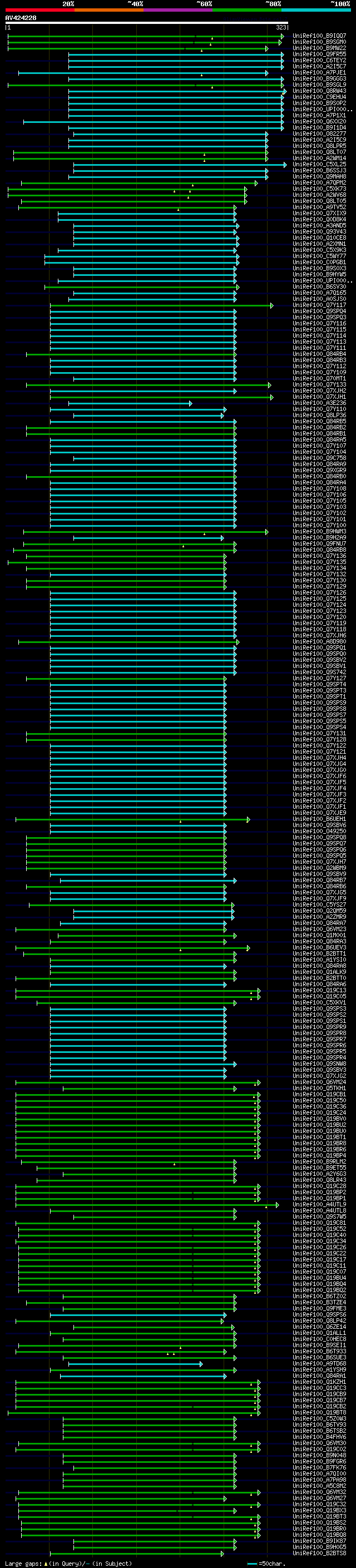Select hit UniRef100_Q8LT07
The image size is (356, 1568).
(319, 152)
